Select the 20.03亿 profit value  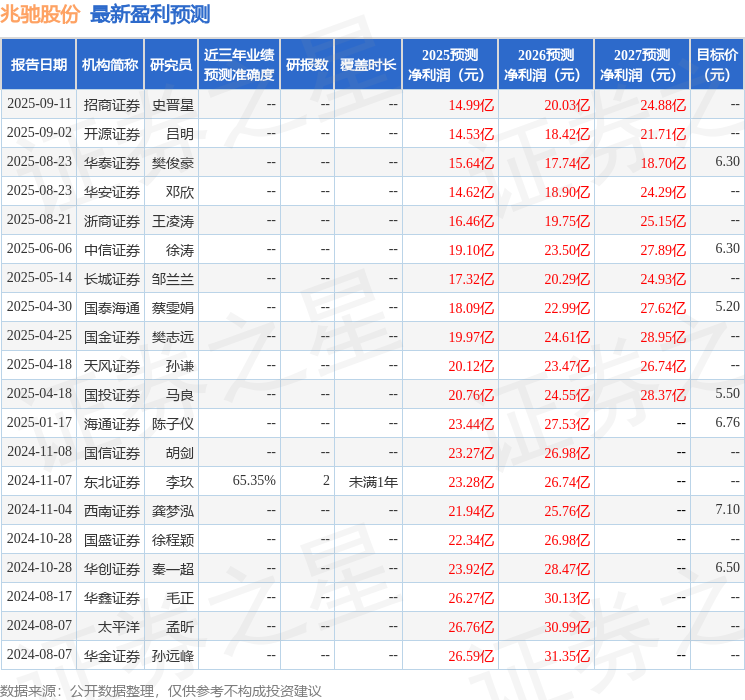[567, 105]
